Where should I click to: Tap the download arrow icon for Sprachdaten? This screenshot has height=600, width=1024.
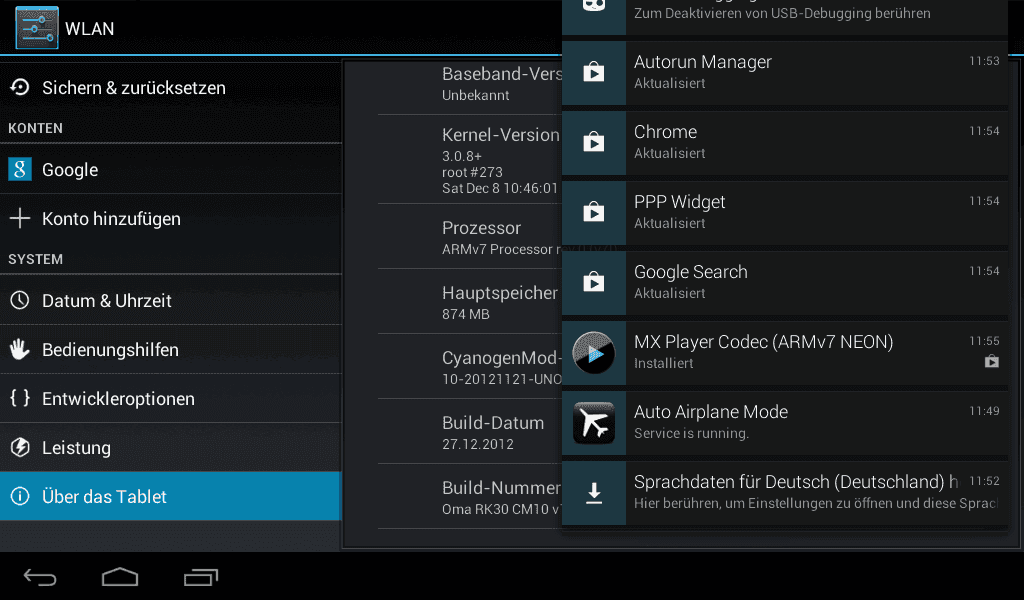[x=594, y=493]
